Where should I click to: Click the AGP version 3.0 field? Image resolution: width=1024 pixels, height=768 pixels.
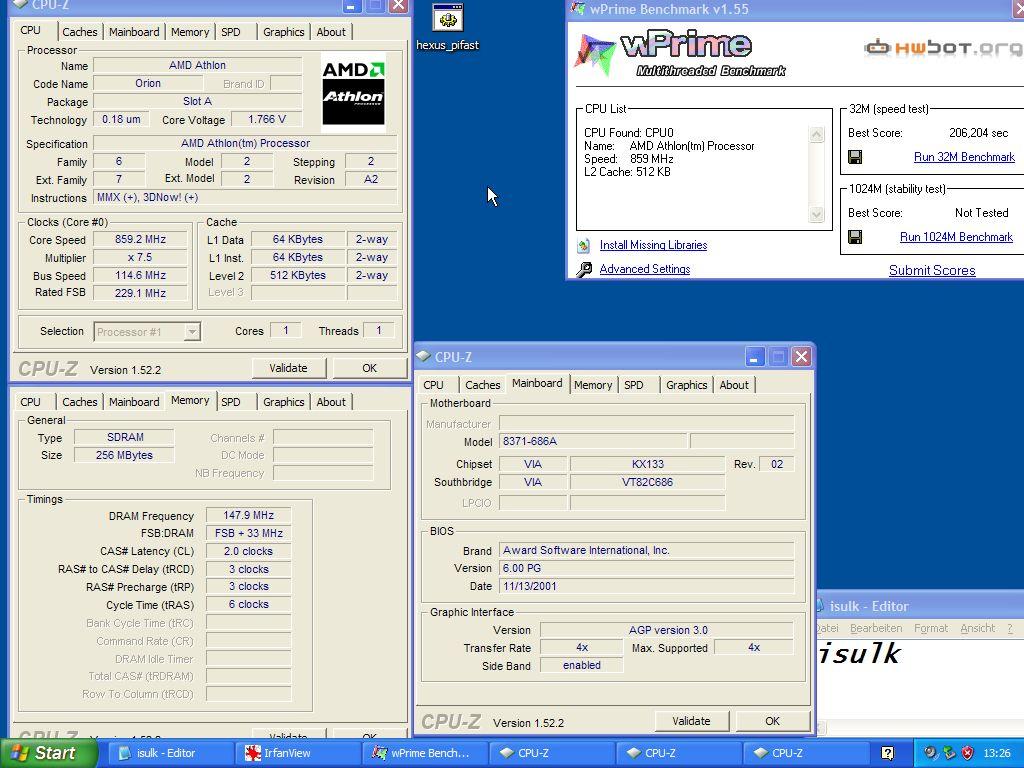point(667,630)
